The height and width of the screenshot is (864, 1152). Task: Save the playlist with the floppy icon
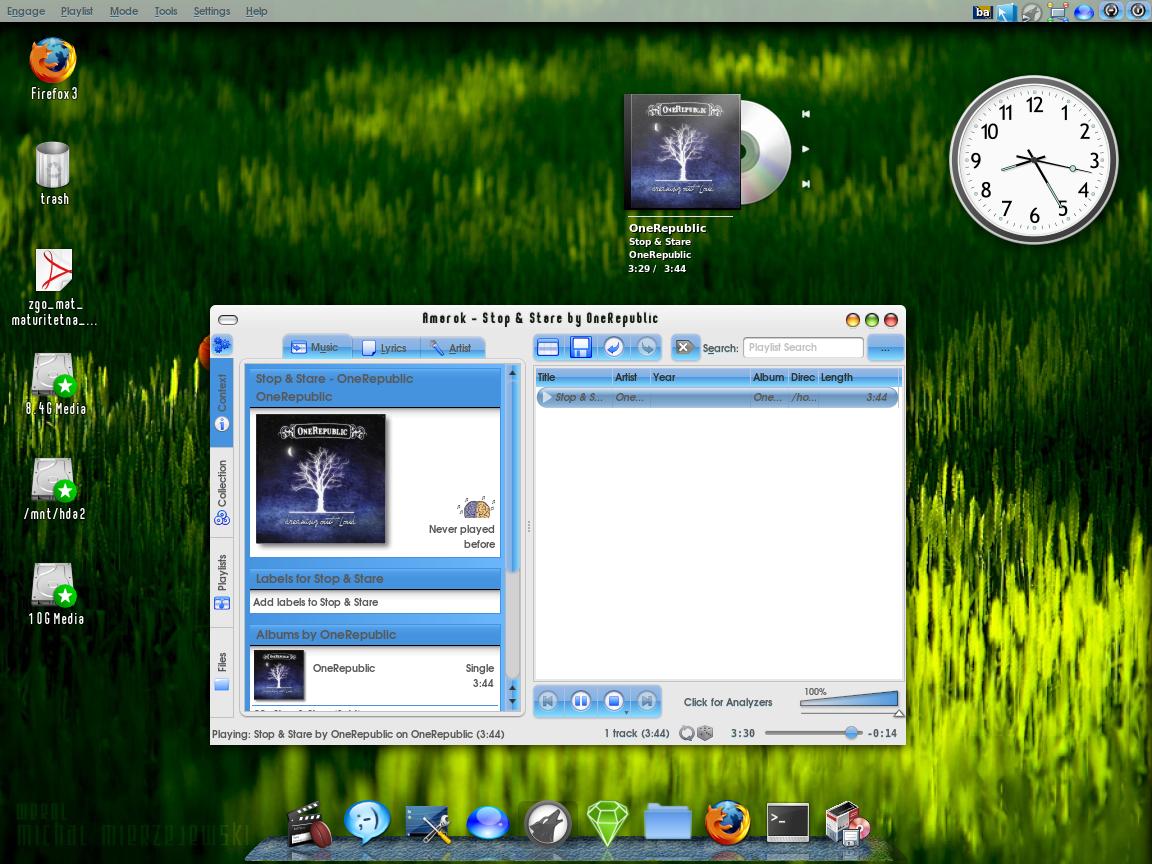tap(580, 348)
